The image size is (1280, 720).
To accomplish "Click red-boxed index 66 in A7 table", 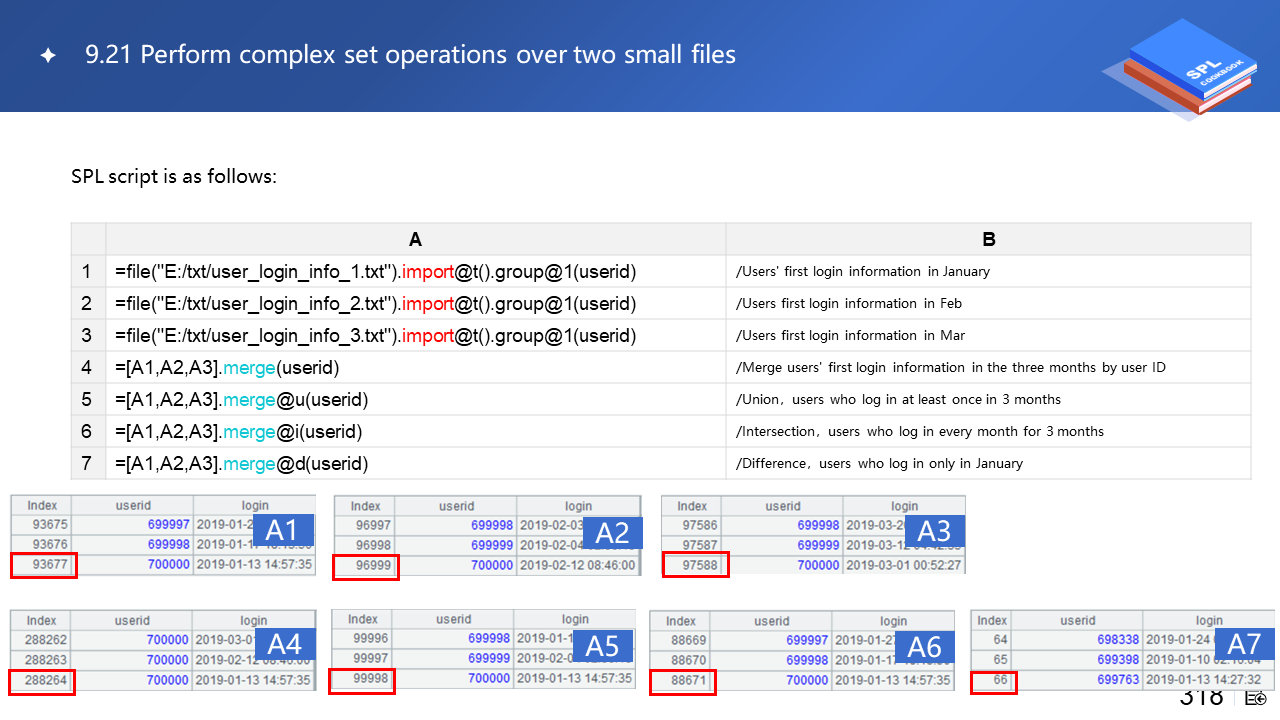I will (994, 680).
